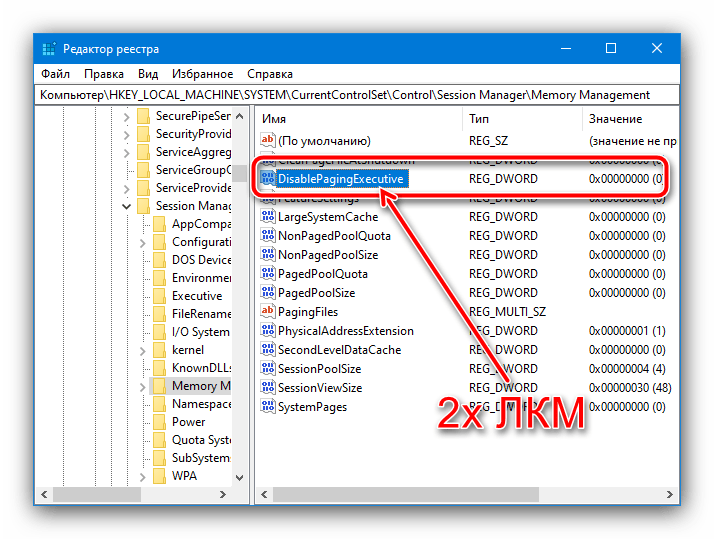This screenshot has height=539, width=714.
Task: Expand the ServiceAggreg tree node
Action: [127, 153]
